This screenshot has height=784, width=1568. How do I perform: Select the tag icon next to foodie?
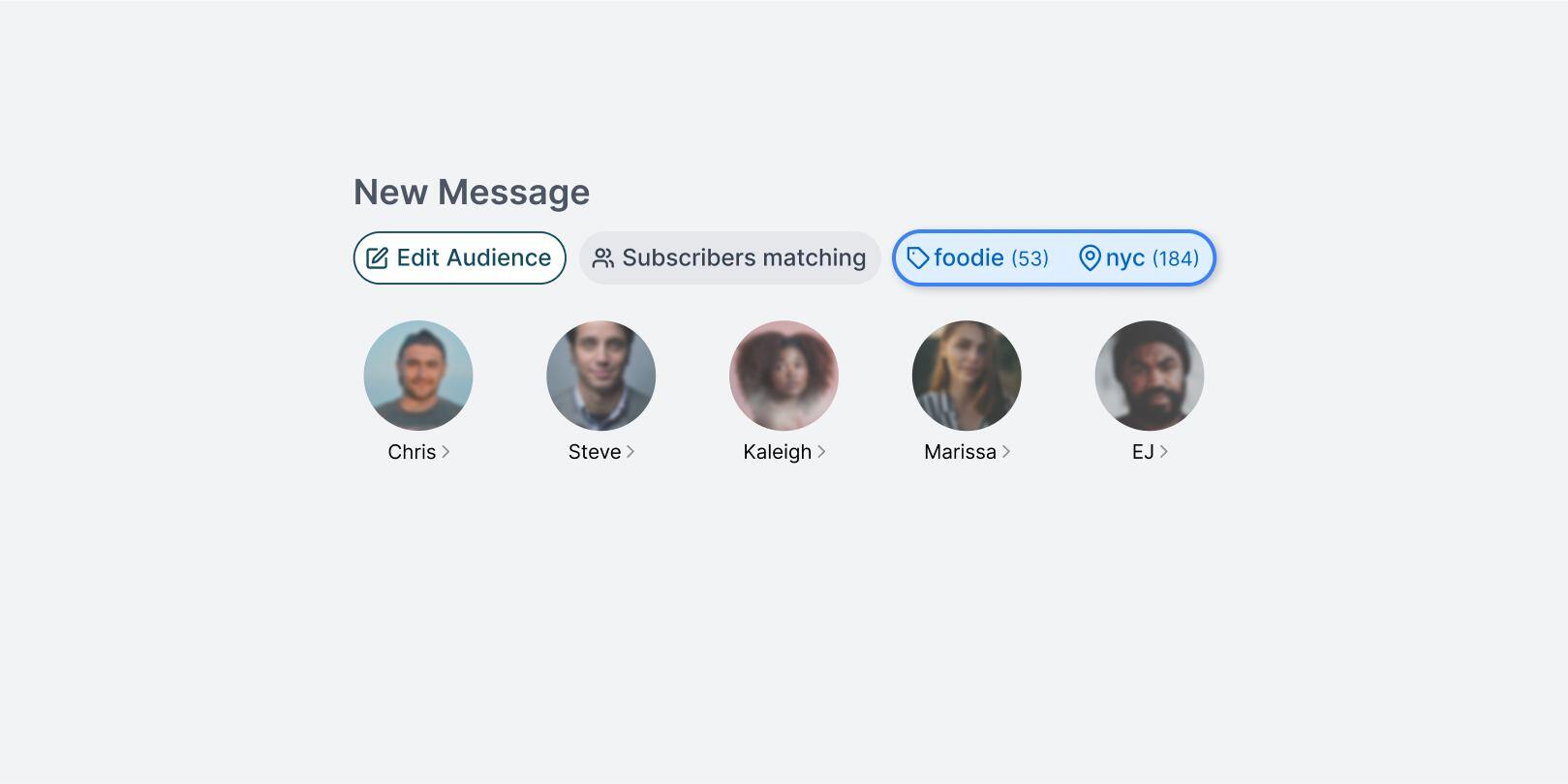coord(917,258)
